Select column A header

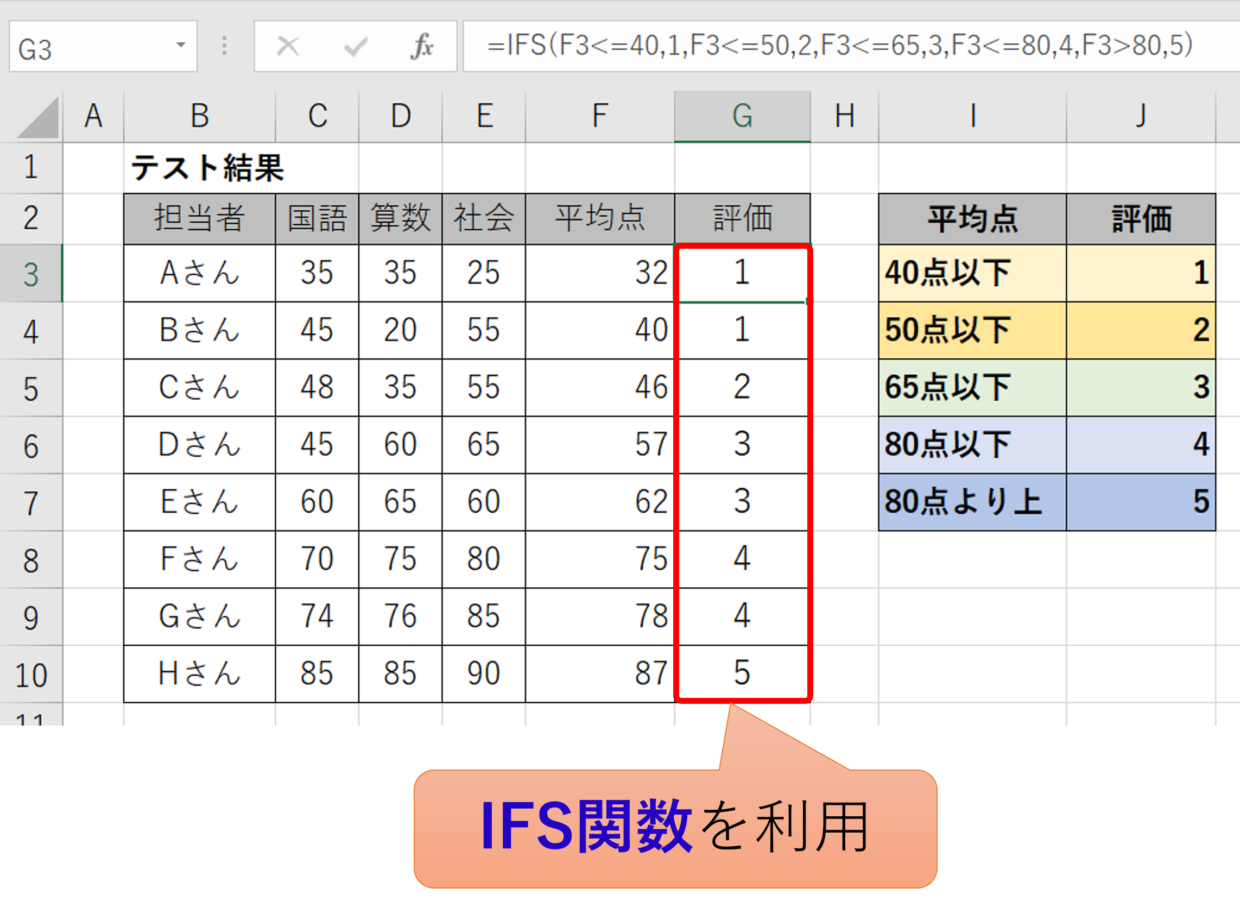coord(94,117)
